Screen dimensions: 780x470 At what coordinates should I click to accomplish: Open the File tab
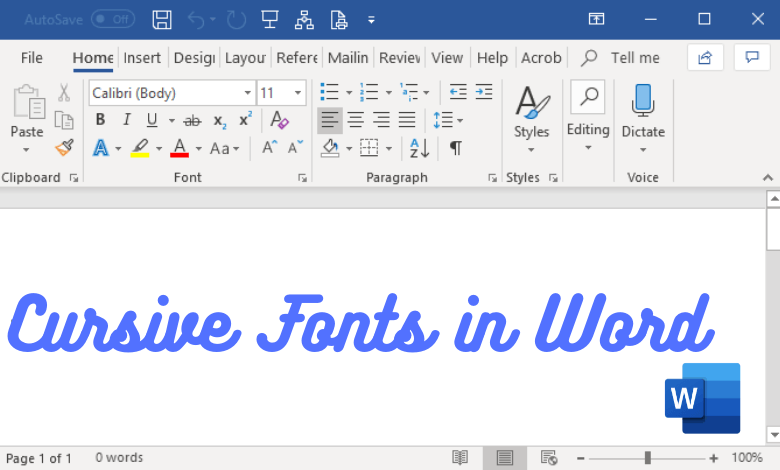(x=31, y=58)
